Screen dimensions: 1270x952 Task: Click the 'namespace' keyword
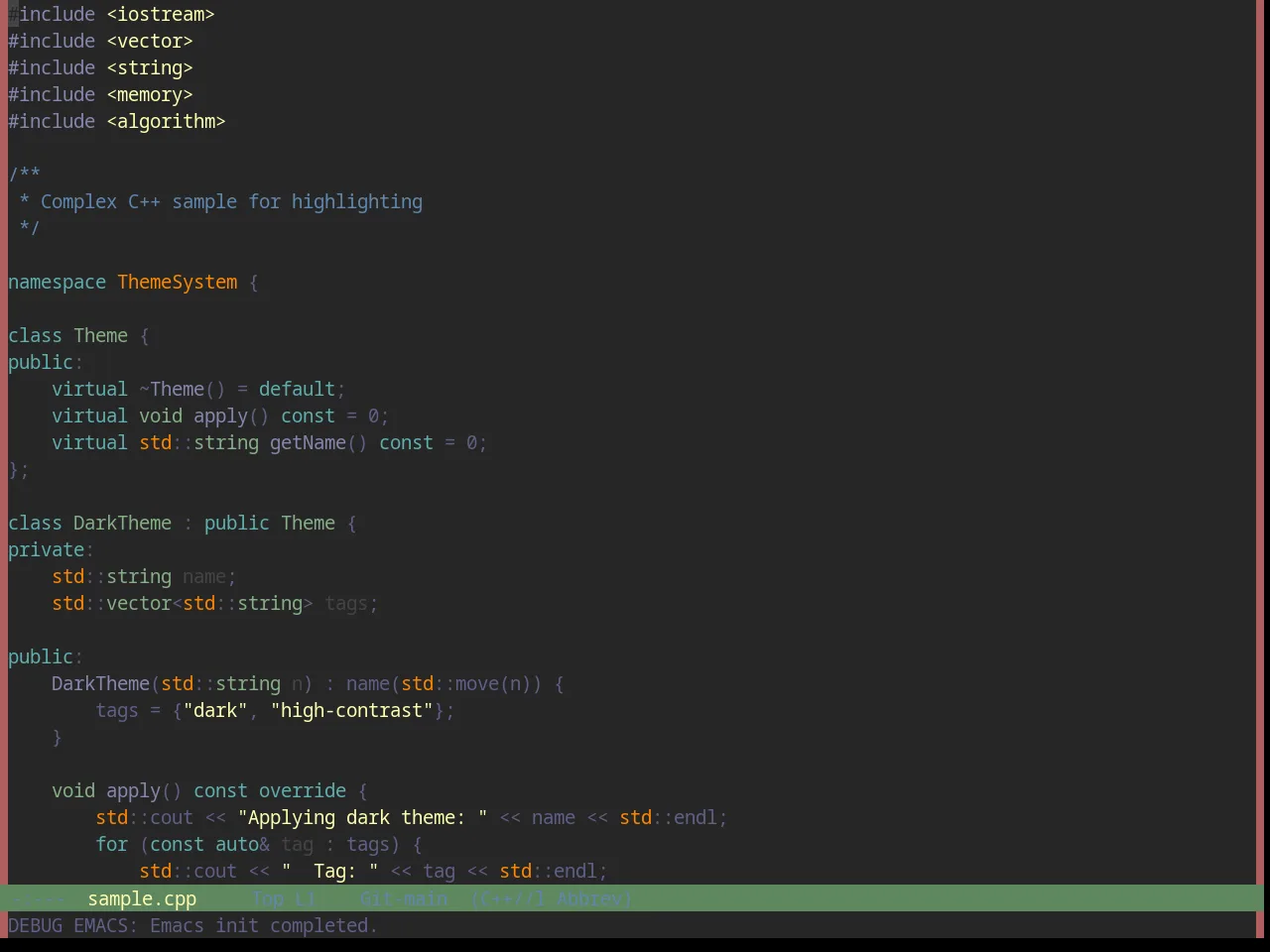pos(57,282)
